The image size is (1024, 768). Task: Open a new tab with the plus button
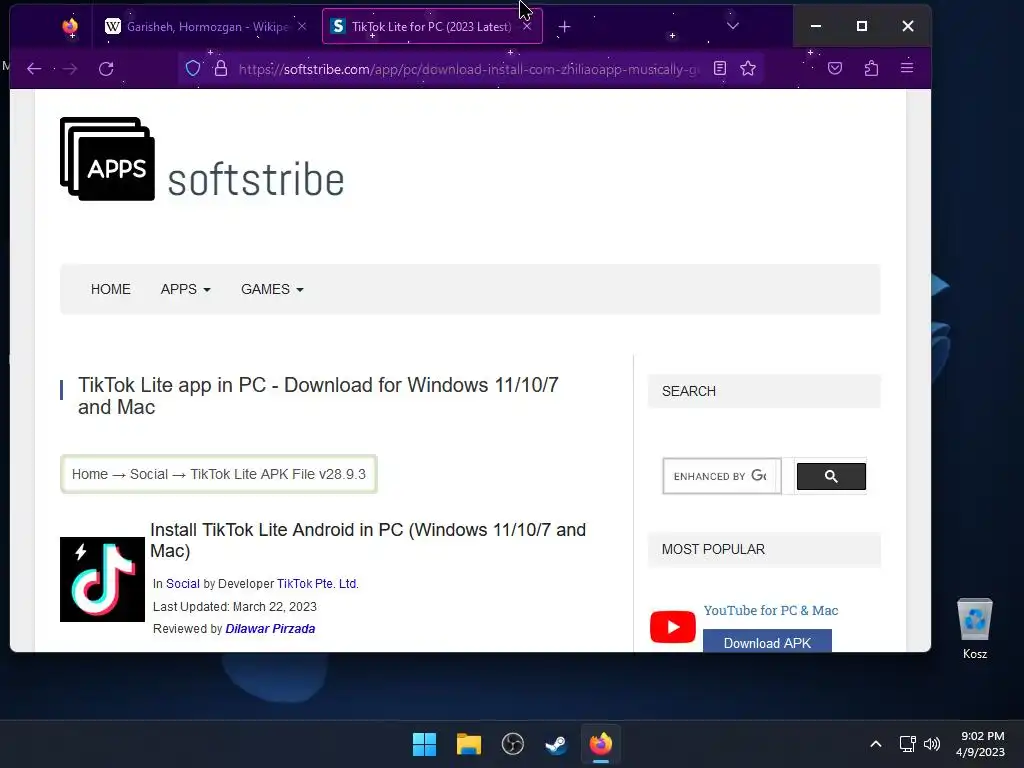click(x=565, y=27)
